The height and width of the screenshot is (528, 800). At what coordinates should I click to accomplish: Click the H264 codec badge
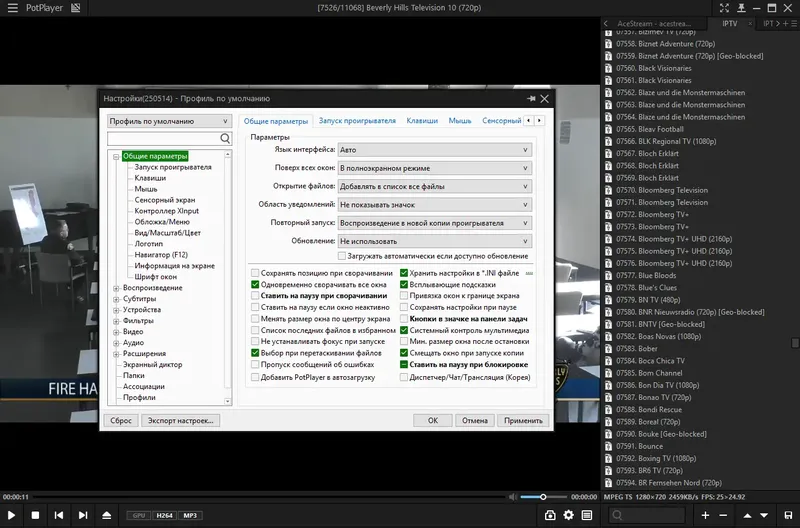coord(164,515)
